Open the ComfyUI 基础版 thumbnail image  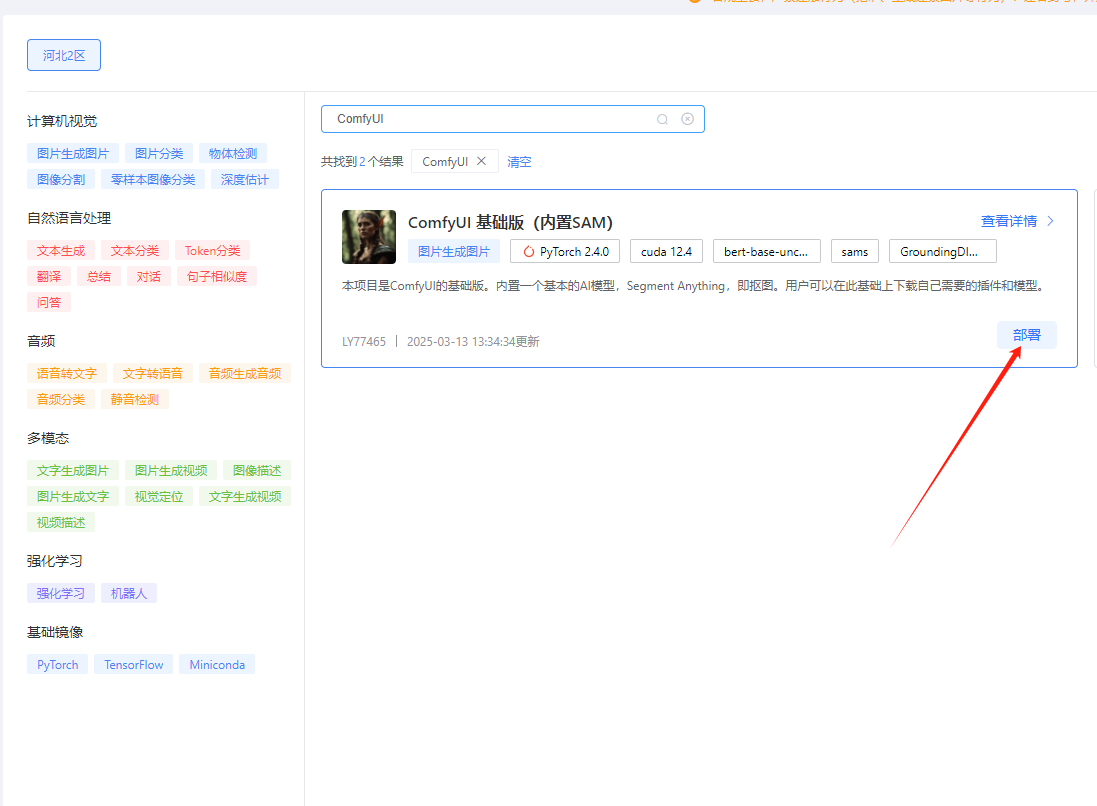coord(369,236)
